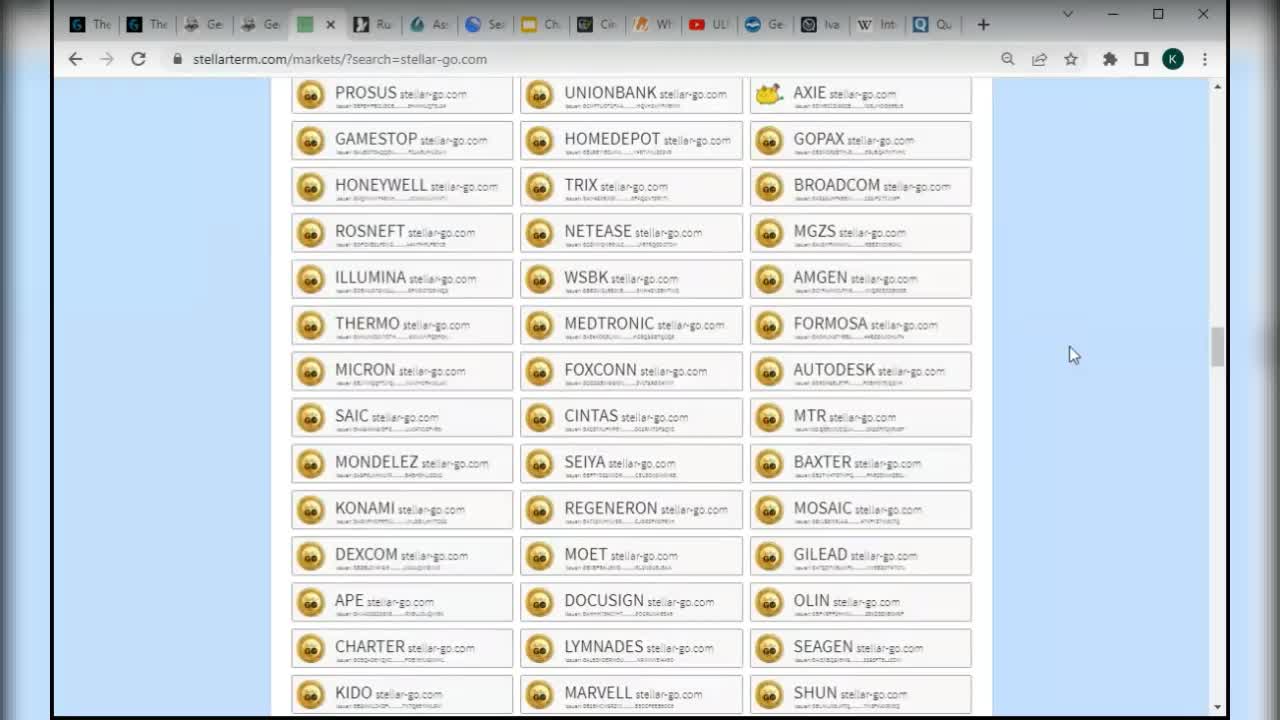1280x720 pixels.
Task: Close the active tab
Action: coord(330,24)
